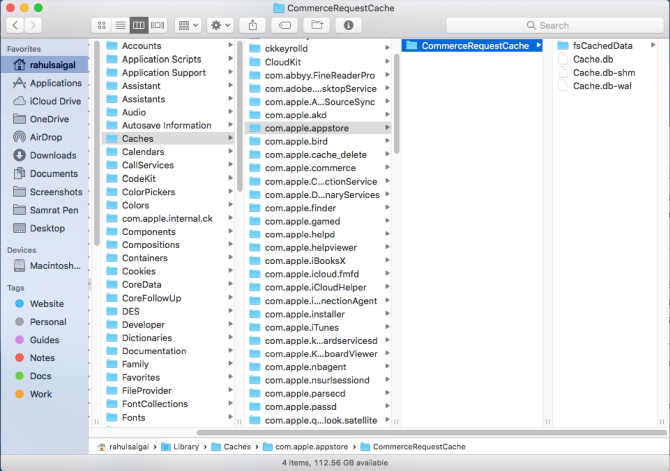670x471 pixels.
Task: Select the com.abbyy.FineReaderPro folder
Action: point(318,76)
